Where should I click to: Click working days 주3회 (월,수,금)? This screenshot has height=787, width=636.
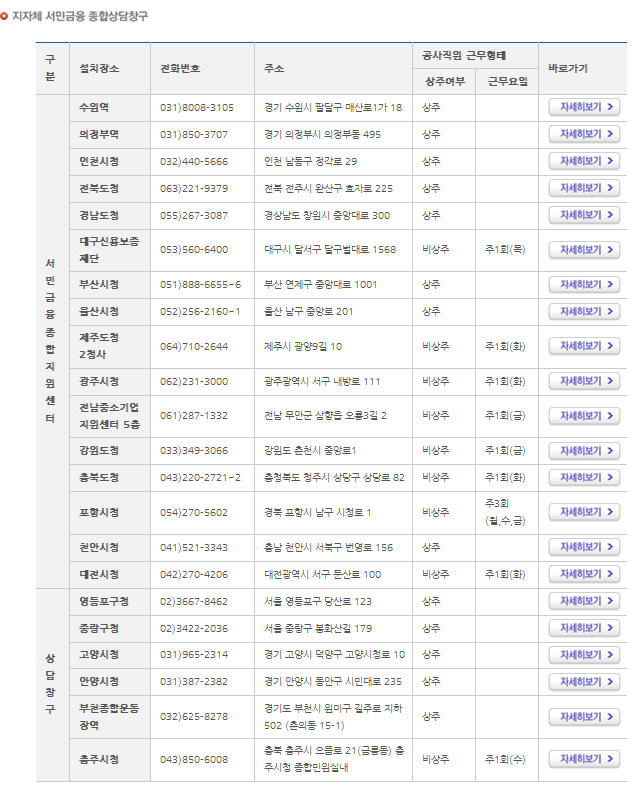point(505,512)
